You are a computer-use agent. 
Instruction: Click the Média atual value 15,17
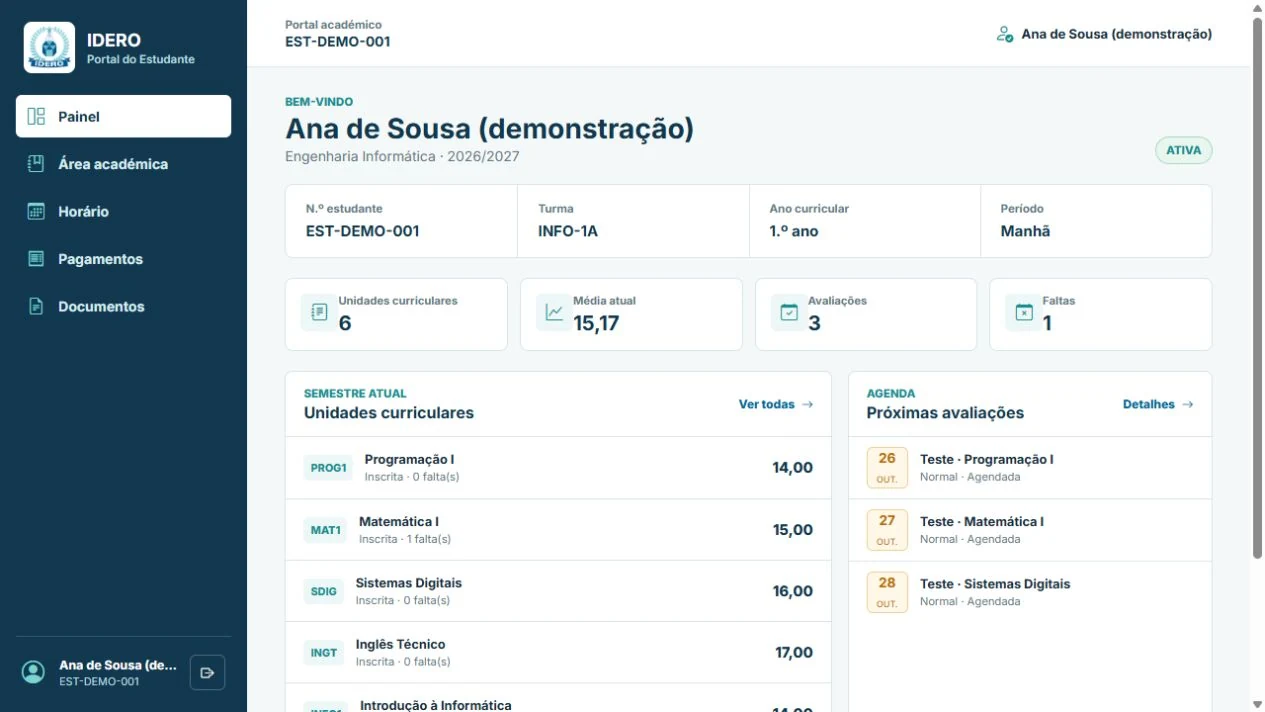[x=596, y=323]
